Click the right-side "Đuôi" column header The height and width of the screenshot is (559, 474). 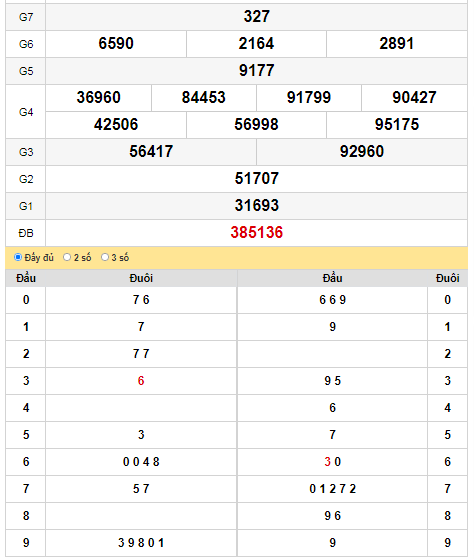(448, 278)
